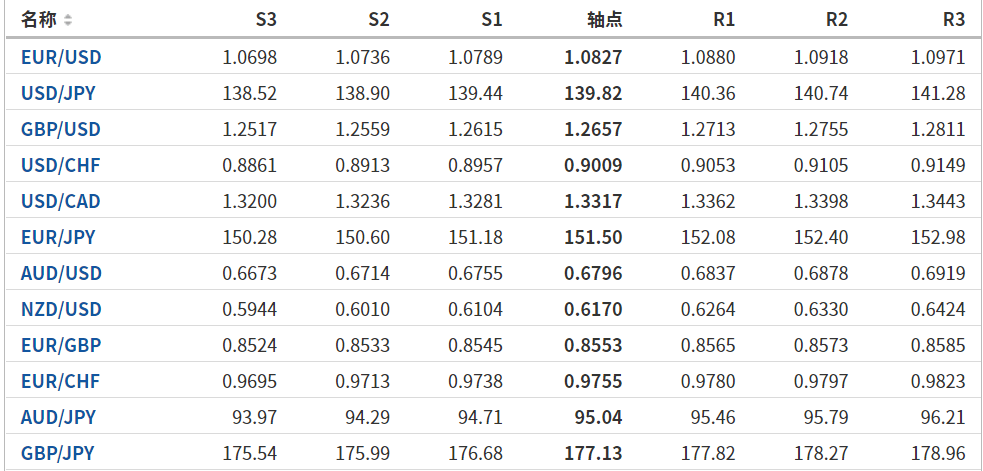Click the R3 column header
This screenshot has height=471, width=983.
coord(953,19)
